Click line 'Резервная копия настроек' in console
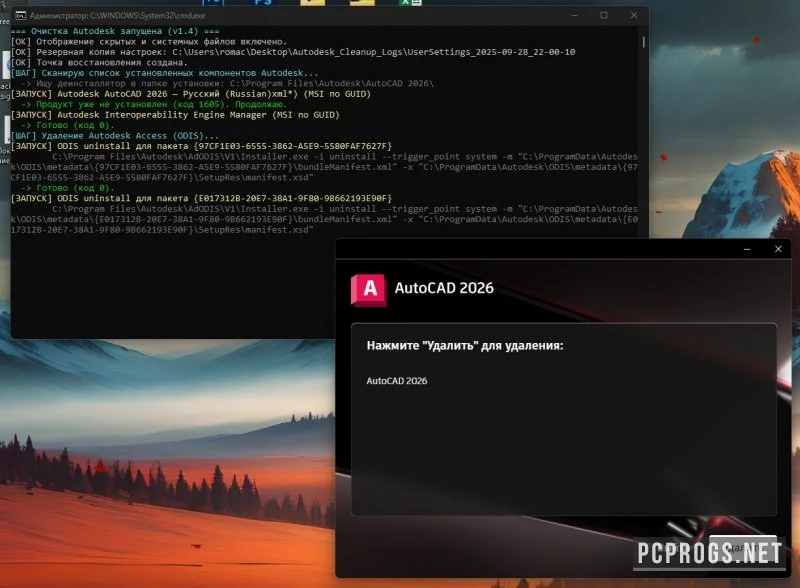 293,52
